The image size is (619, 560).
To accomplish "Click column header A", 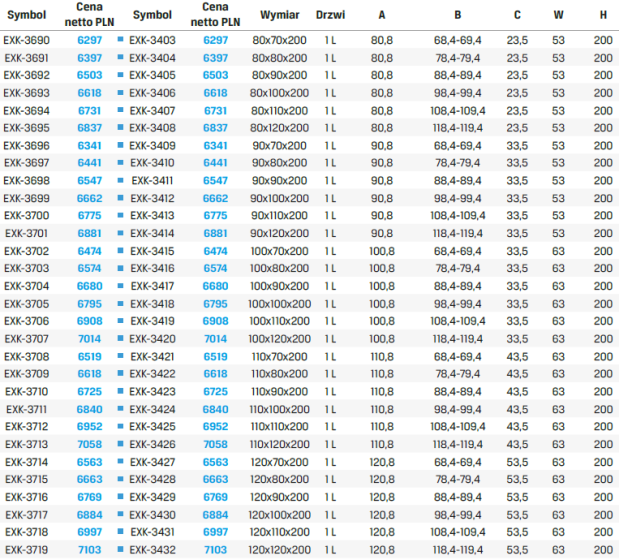I will coord(382,15).
